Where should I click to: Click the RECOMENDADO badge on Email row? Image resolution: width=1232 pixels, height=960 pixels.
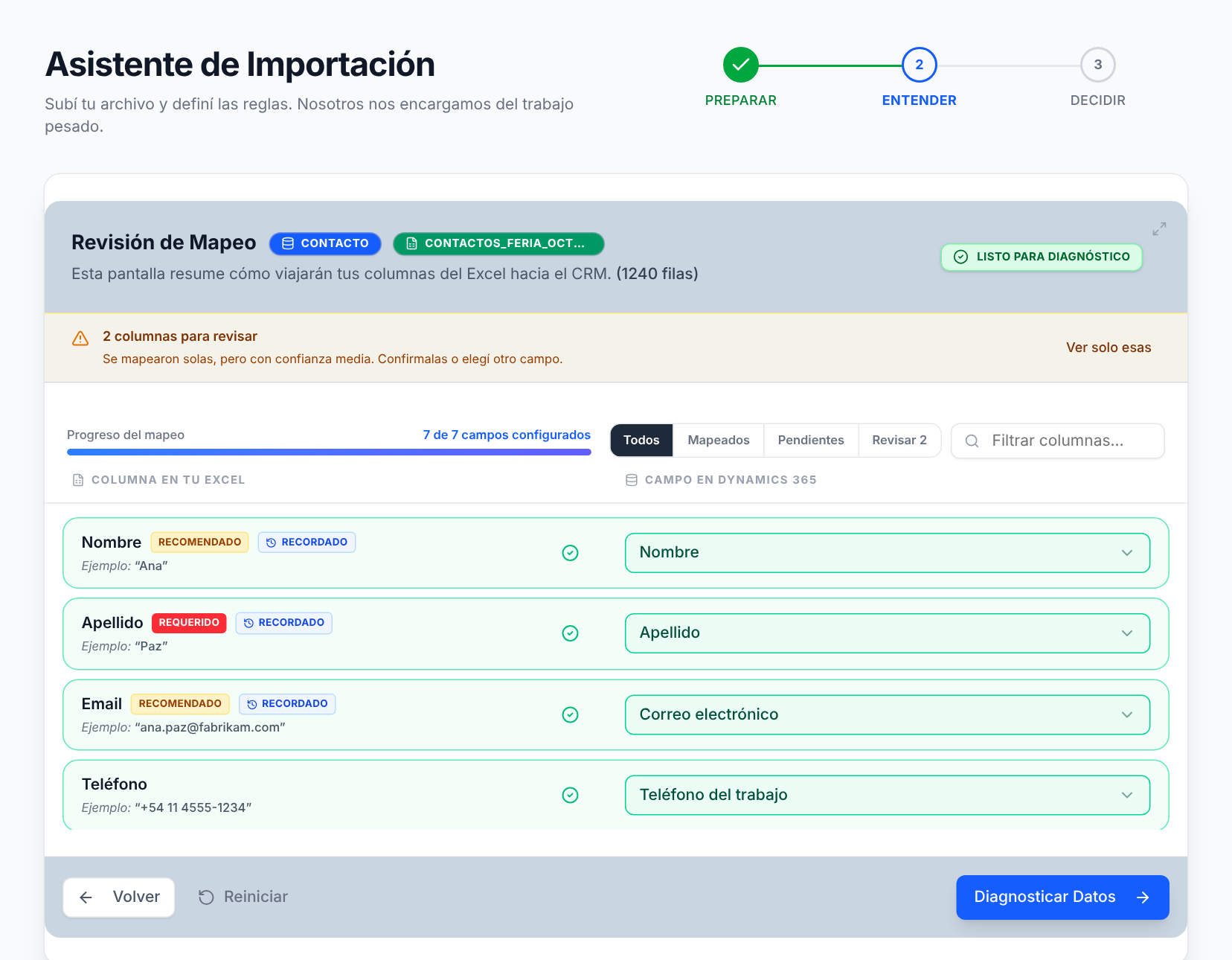click(x=180, y=704)
